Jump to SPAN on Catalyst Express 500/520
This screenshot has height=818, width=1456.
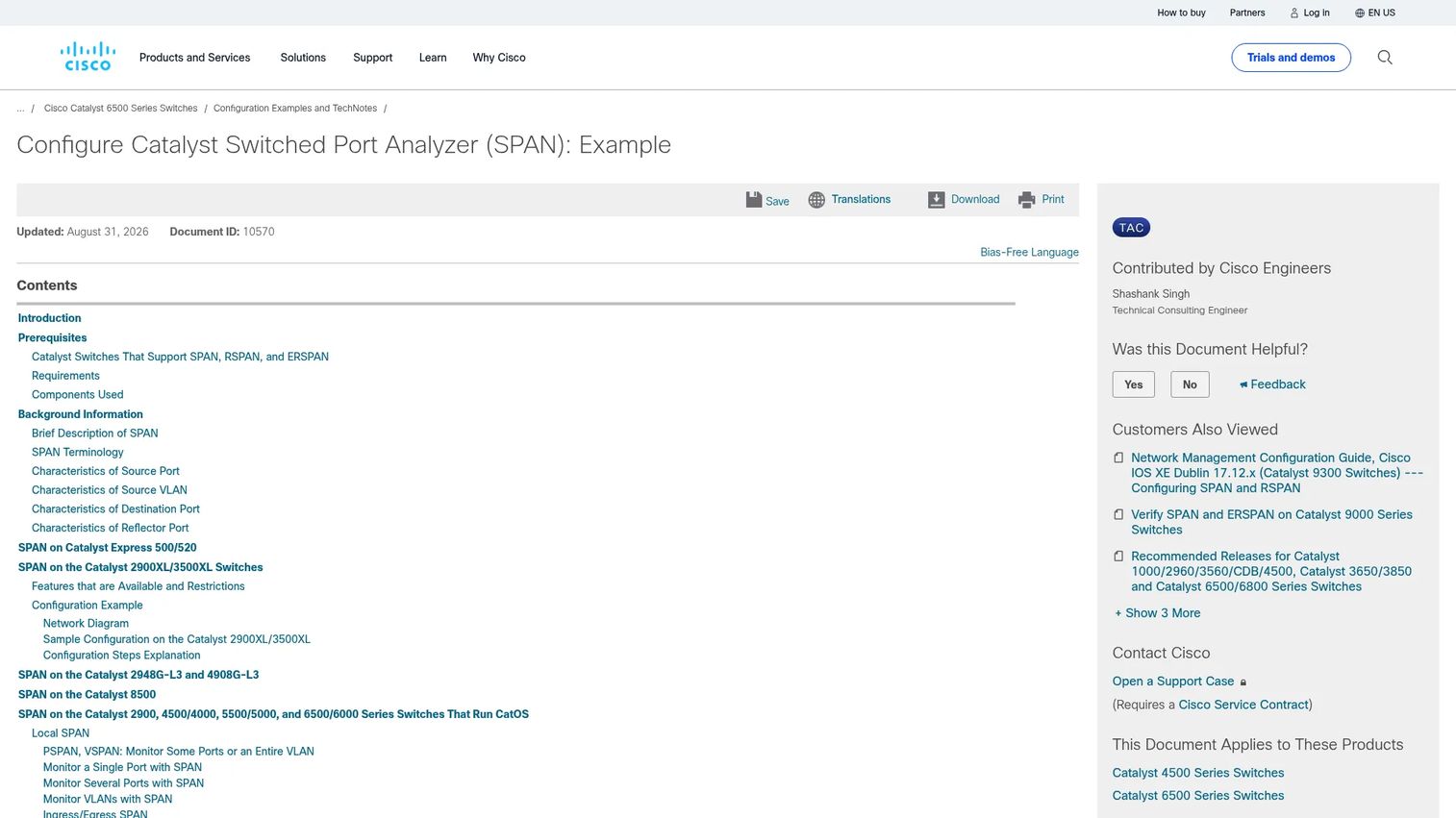pyautogui.click(x=107, y=548)
